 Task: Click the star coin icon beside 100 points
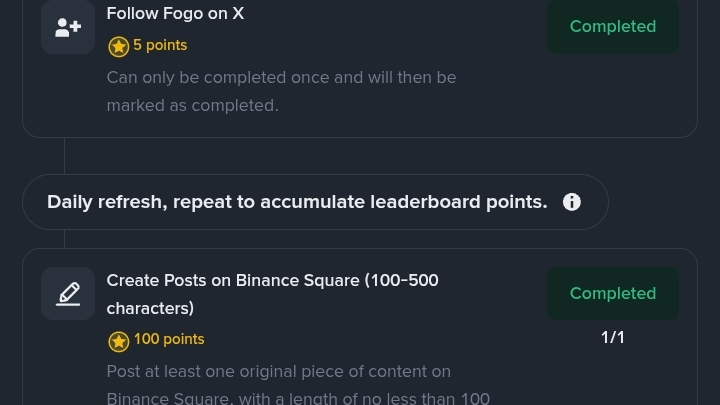(118, 341)
